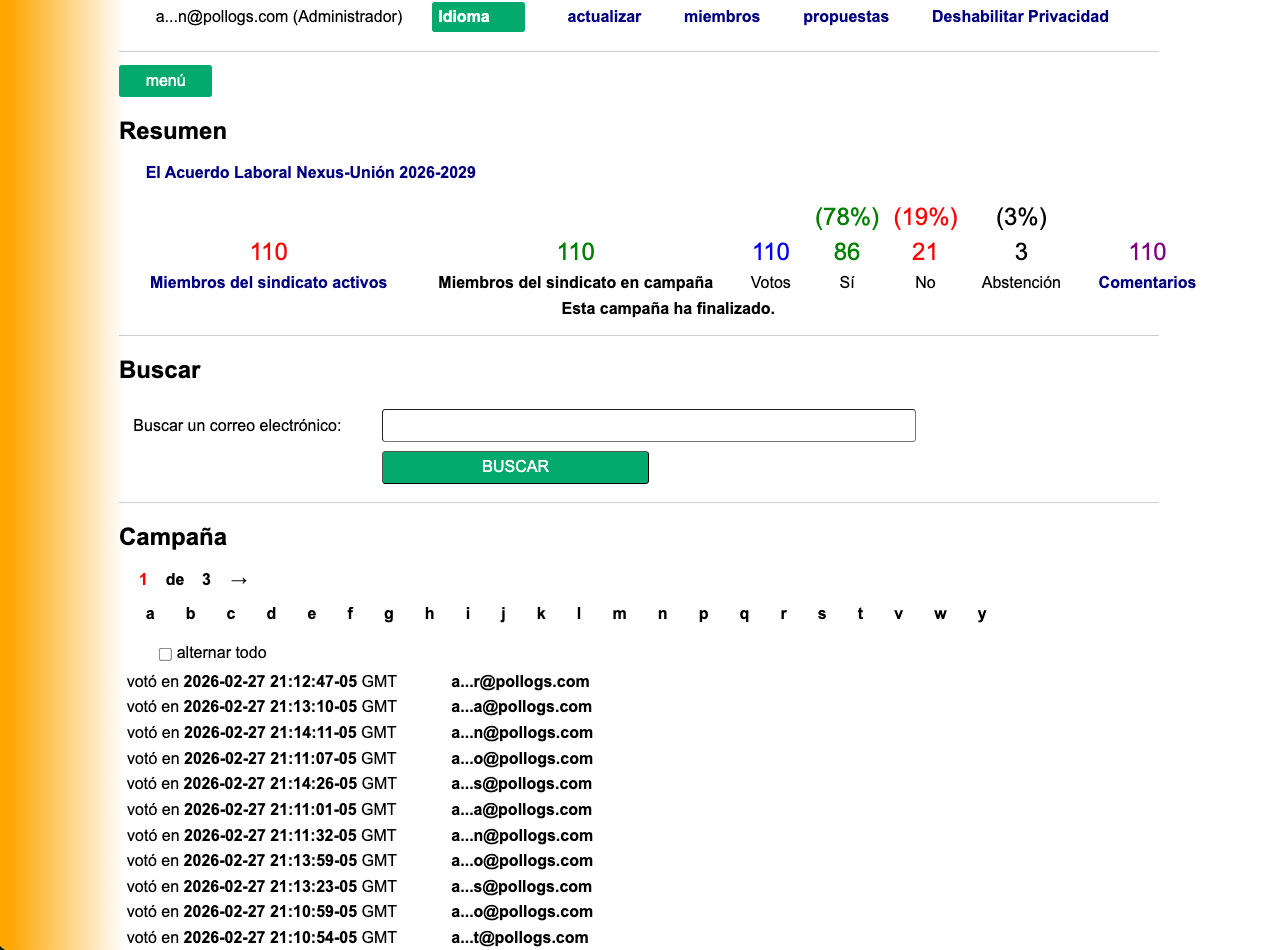Filter emails by letter 'm'
This screenshot has width=1279, height=950.
click(619, 614)
